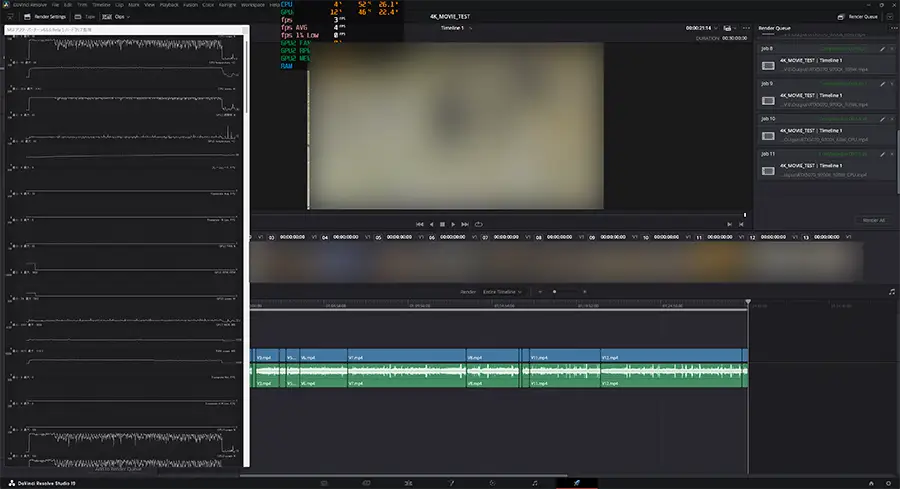Play forward in the viewer
This screenshot has width=900, height=489.
(x=453, y=224)
